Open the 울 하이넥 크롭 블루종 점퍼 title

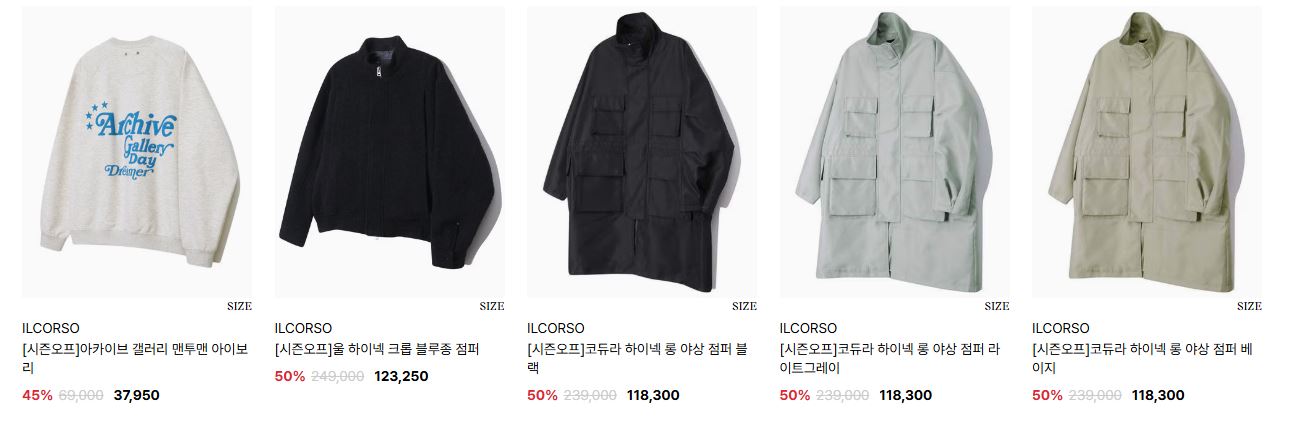coord(378,350)
